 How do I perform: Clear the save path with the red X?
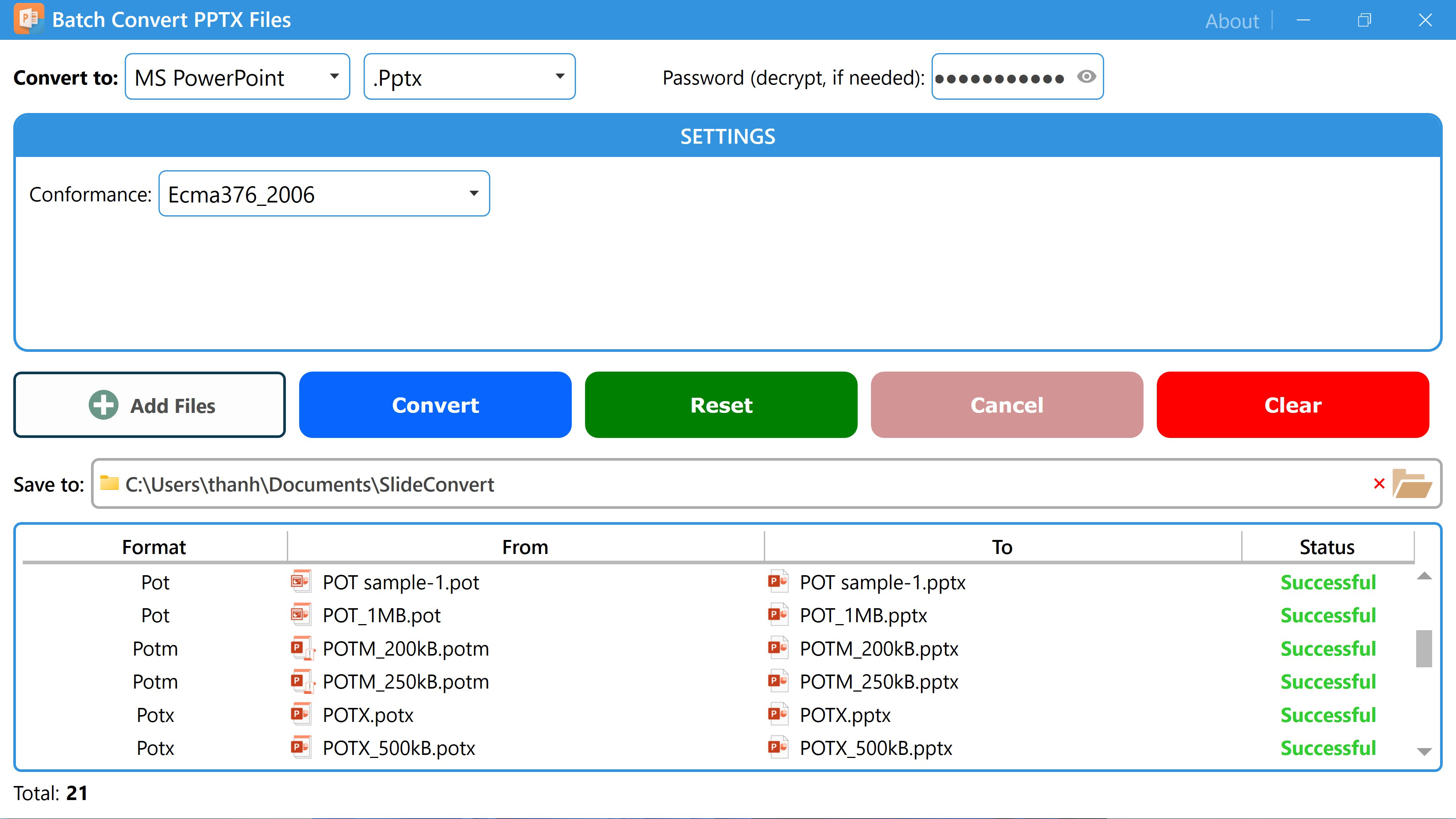pyautogui.click(x=1379, y=484)
